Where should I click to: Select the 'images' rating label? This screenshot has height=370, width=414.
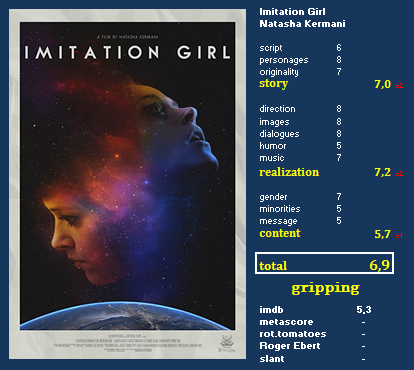point(274,122)
